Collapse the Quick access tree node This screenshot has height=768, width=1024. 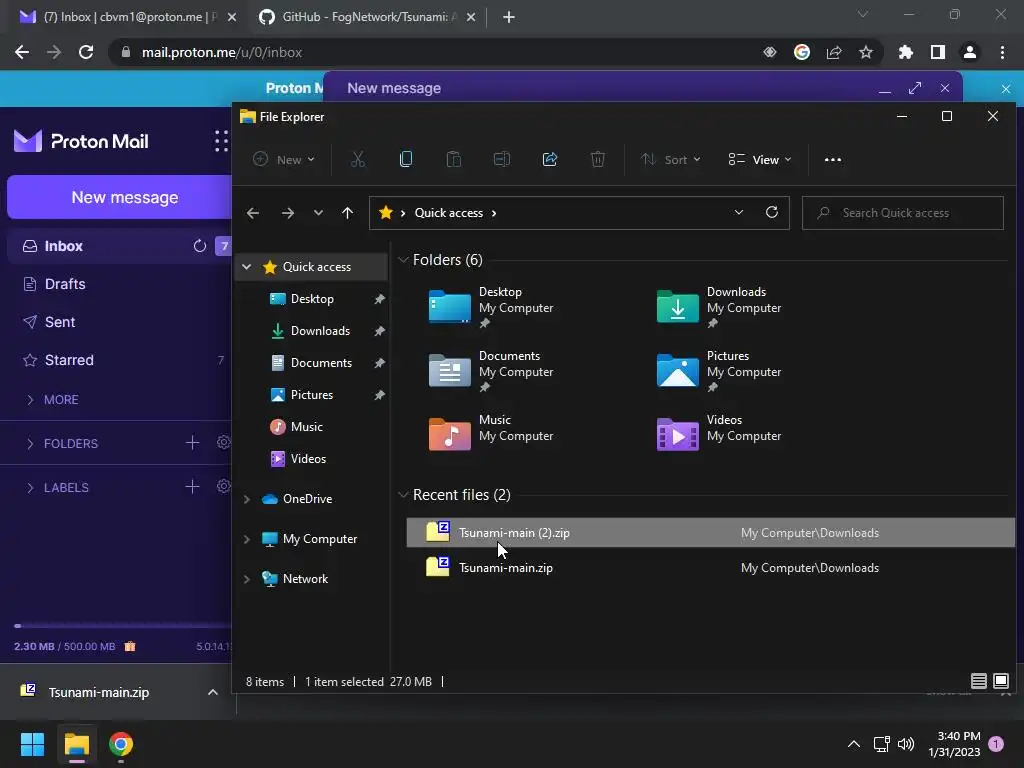(246, 266)
